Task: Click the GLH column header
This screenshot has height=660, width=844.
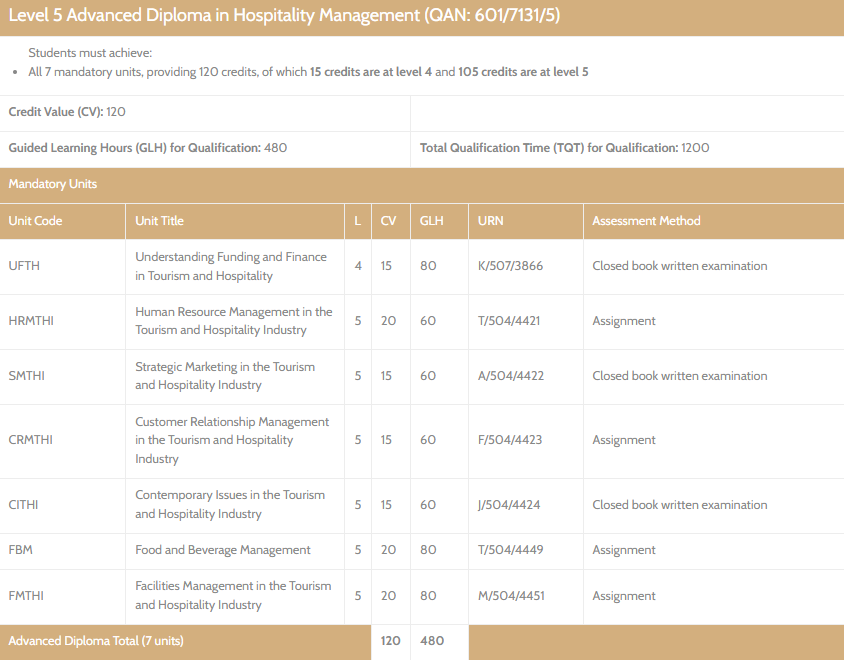Action: [431, 221]
